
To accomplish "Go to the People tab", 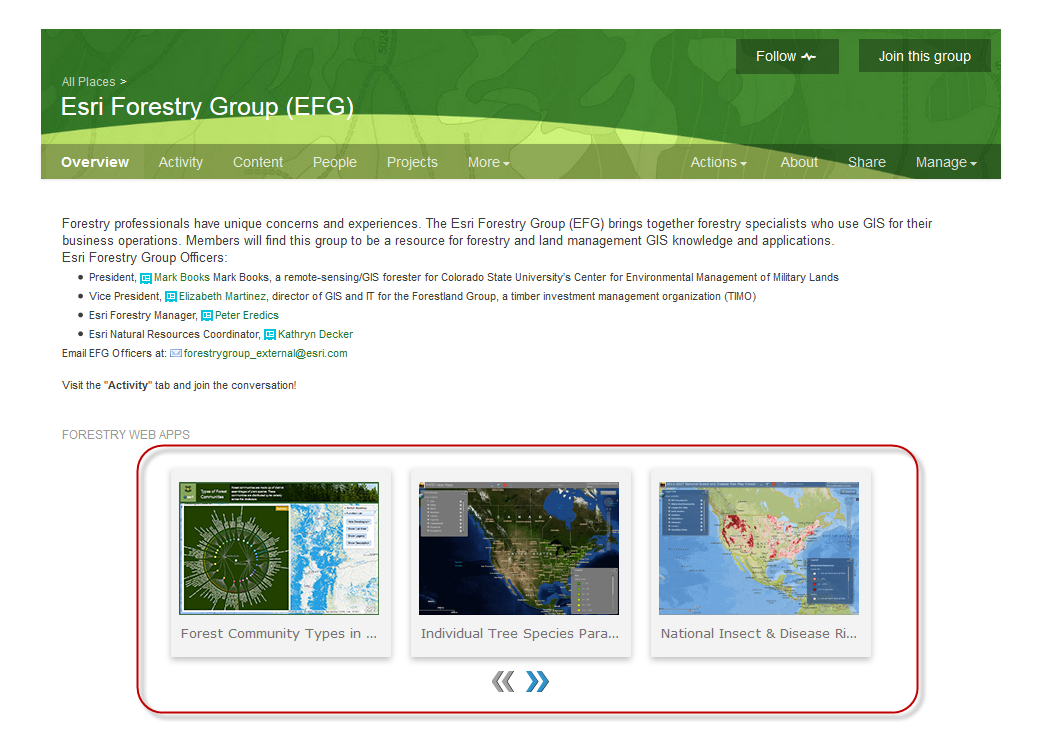I will [335, 162].
